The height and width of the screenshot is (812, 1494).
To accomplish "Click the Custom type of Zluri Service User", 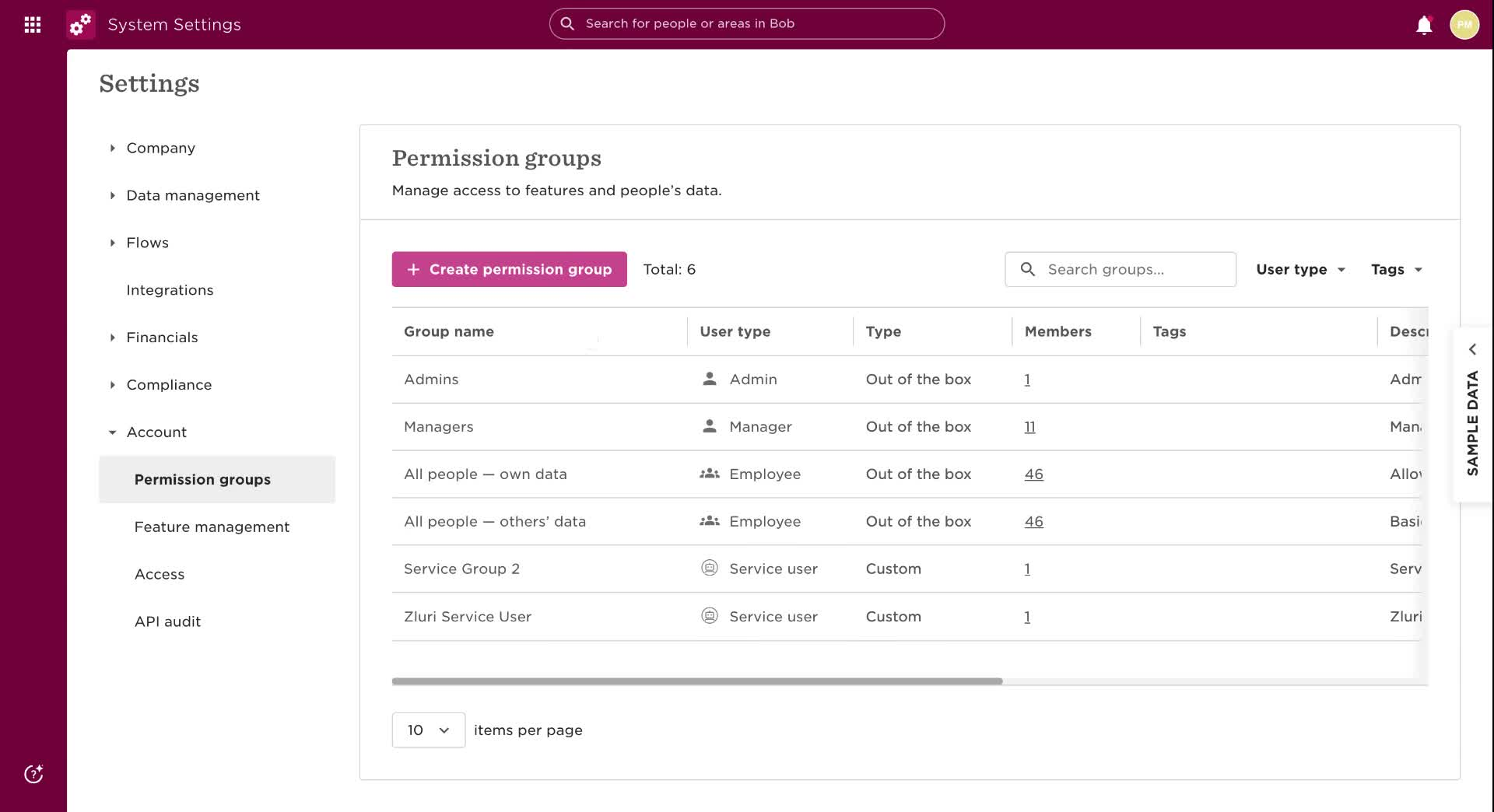I will pyautogui.click(x=893, y=617).
